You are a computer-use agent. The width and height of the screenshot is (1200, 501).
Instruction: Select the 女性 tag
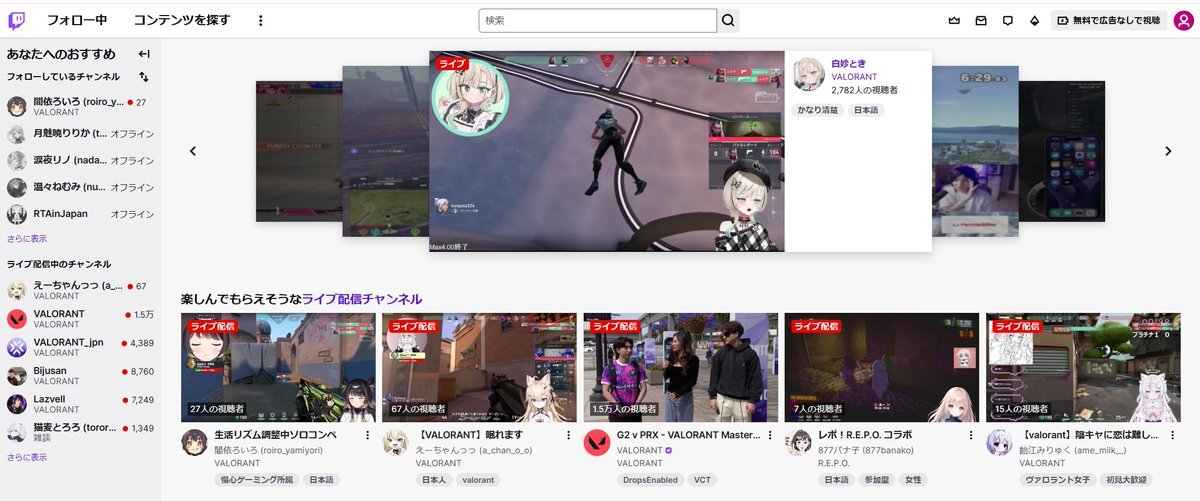(914, 480)
